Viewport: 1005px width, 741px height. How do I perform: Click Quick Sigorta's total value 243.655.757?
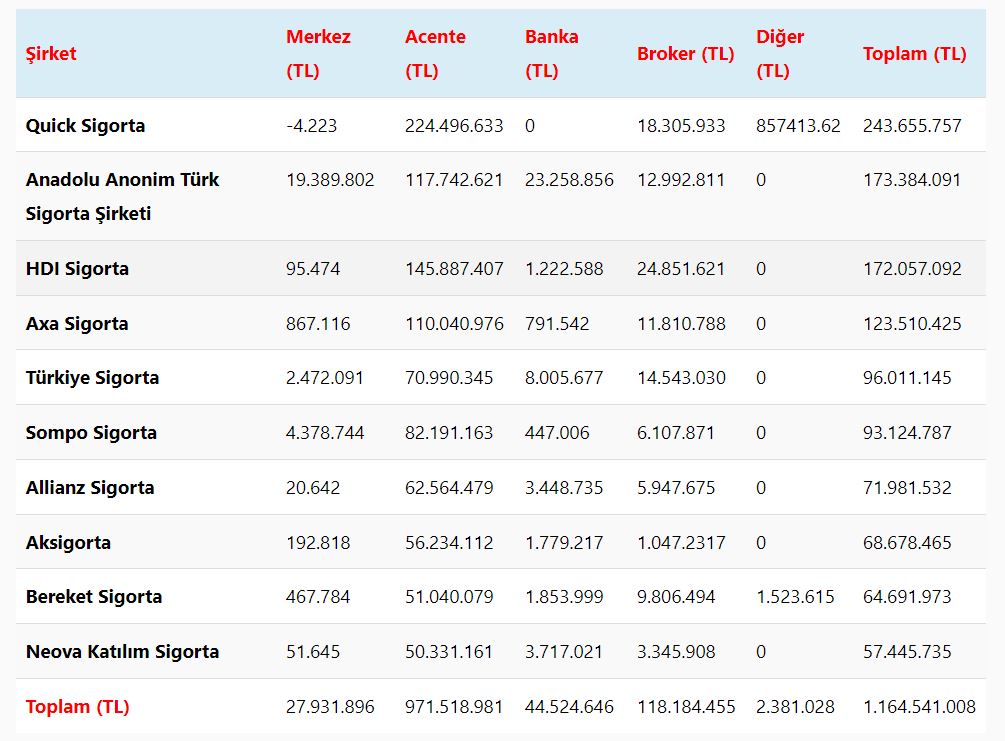[x=912, y=126]
